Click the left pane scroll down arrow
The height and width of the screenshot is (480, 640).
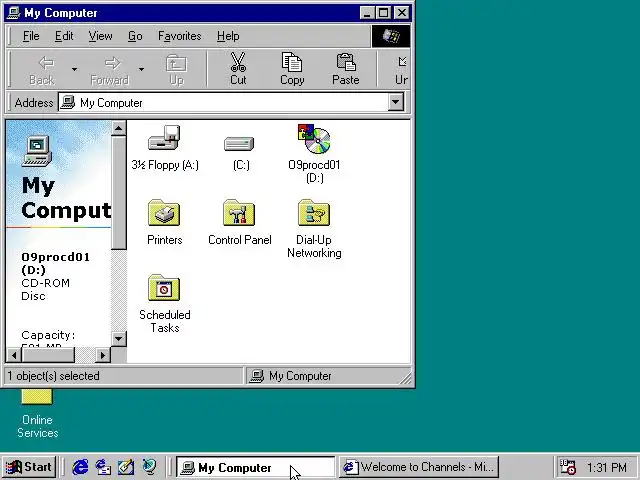click(x=118, y=338)
